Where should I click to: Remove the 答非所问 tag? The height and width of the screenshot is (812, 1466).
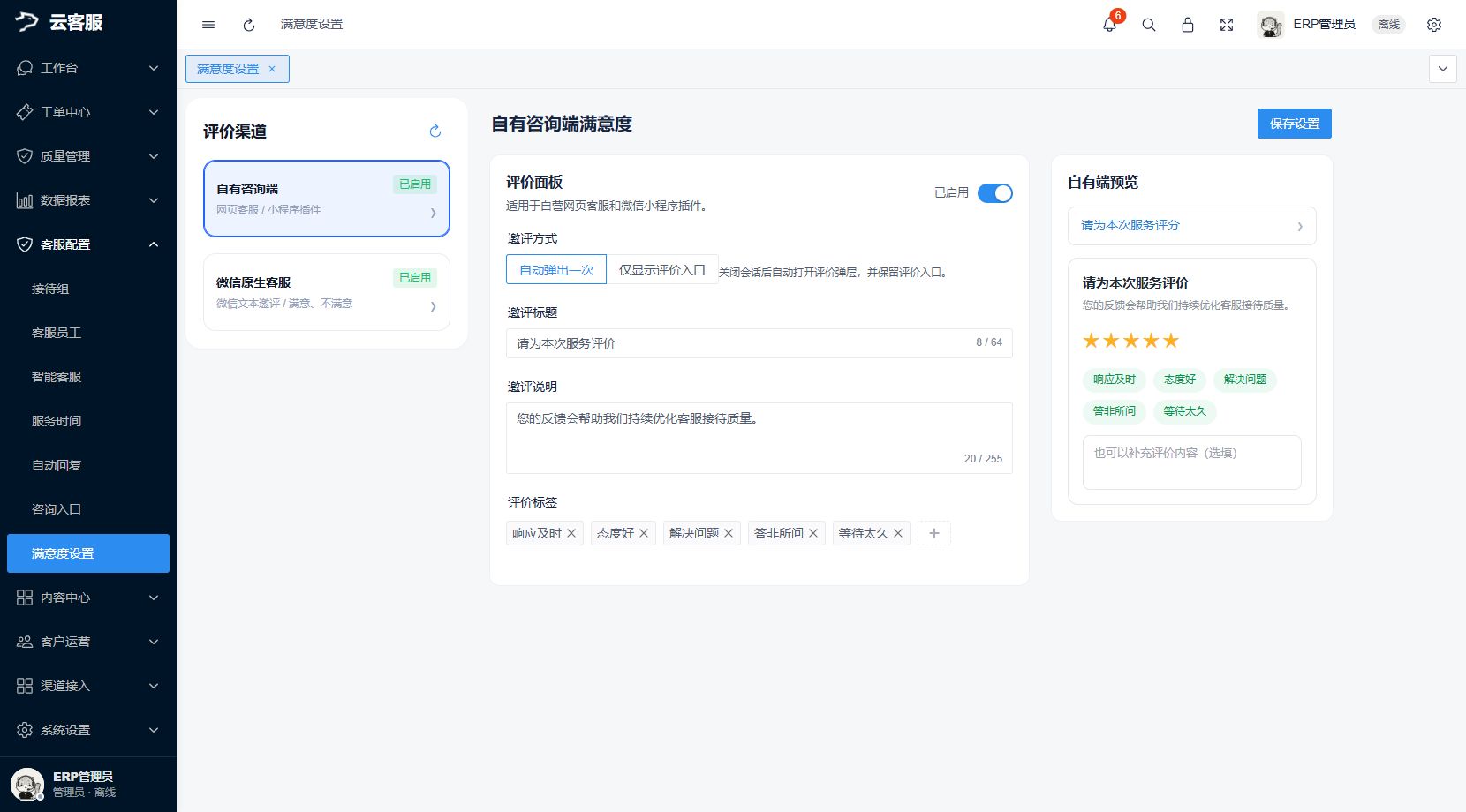click(x=813, y=533)
